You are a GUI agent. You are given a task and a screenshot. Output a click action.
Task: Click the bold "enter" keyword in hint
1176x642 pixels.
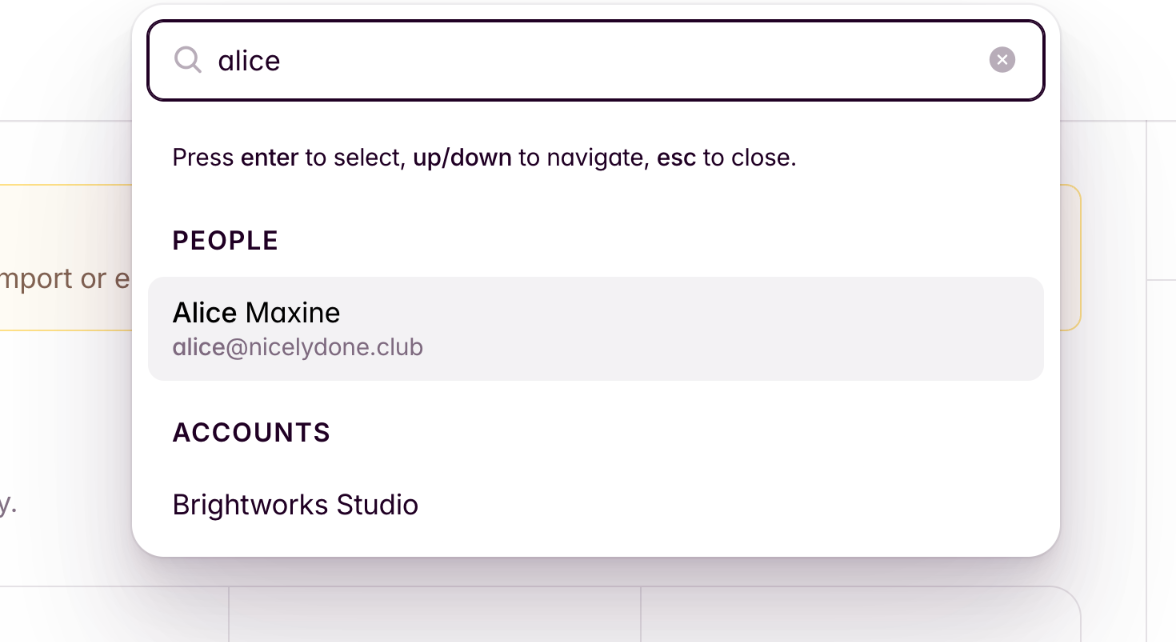[269, 158]
